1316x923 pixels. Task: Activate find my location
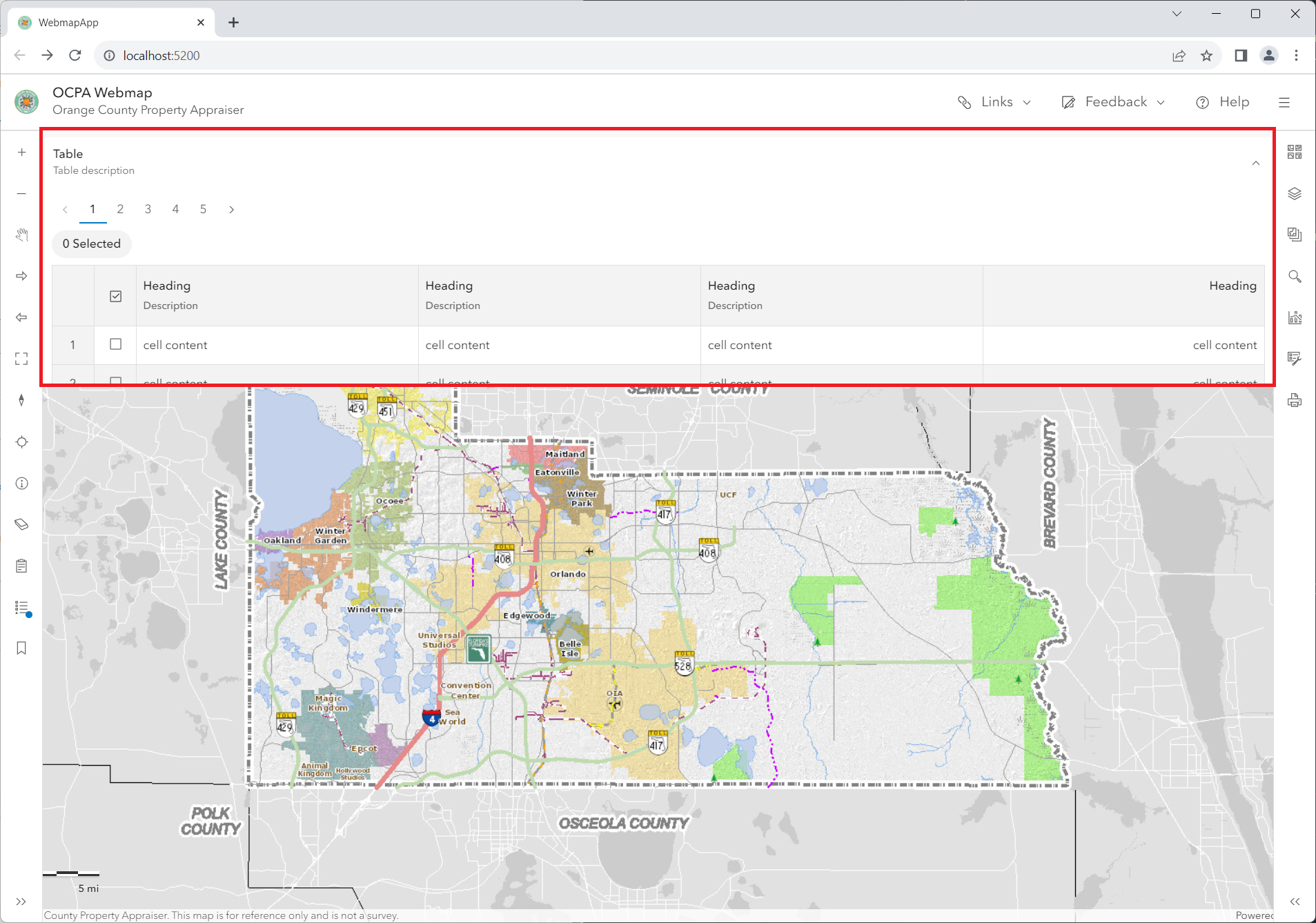tap(21, 441)
